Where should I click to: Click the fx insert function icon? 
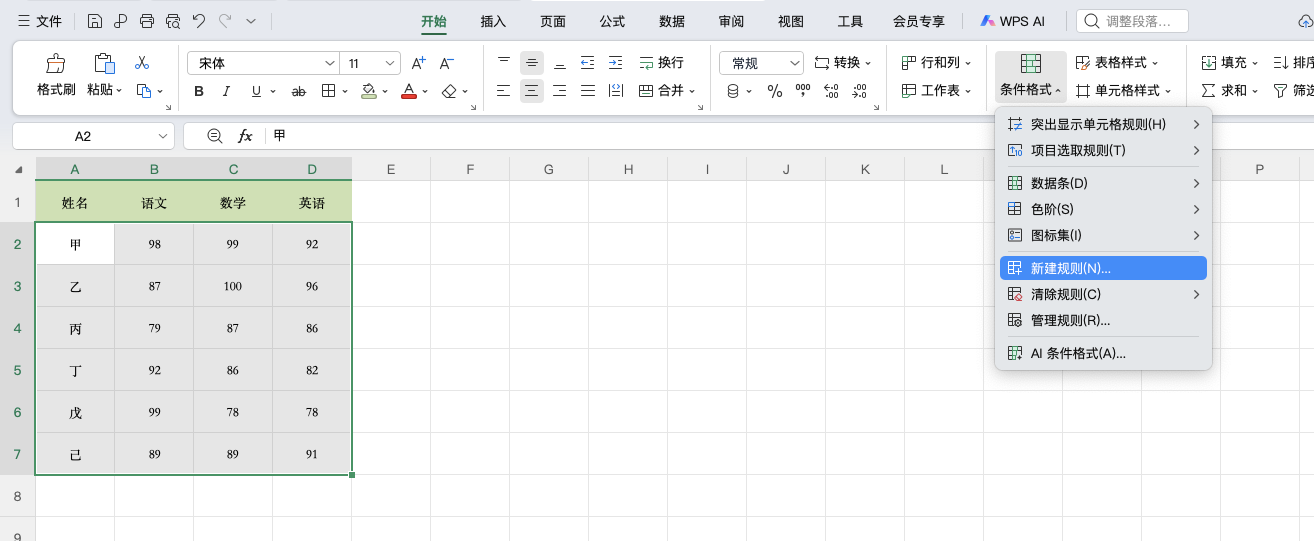[245, 136]
